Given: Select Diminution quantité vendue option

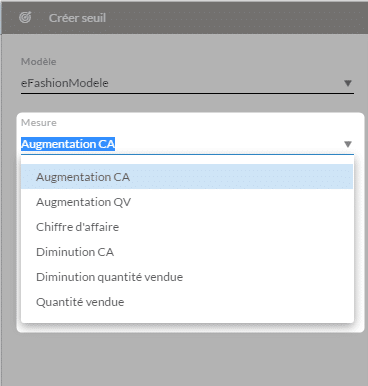Looking at the screenshot, I should (187, 277).
